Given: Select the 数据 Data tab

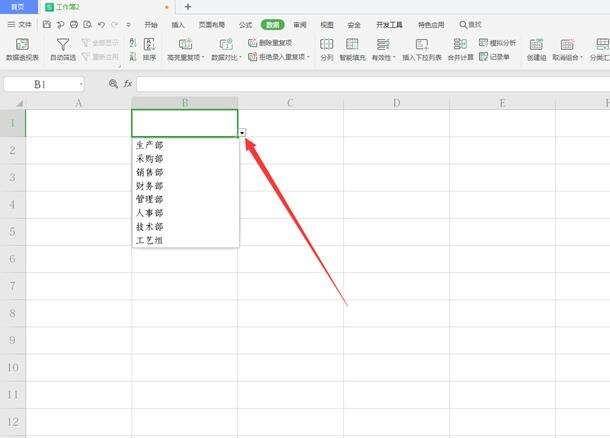Looking at the screenshot, I should point(272,25).
